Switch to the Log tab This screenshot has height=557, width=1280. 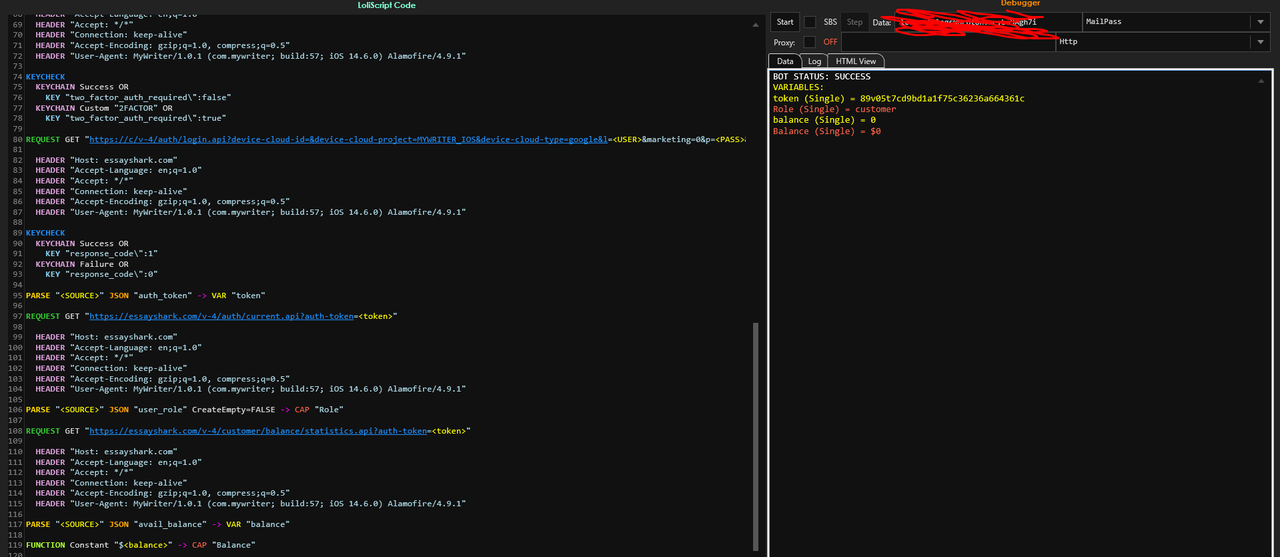click(815, 61)
